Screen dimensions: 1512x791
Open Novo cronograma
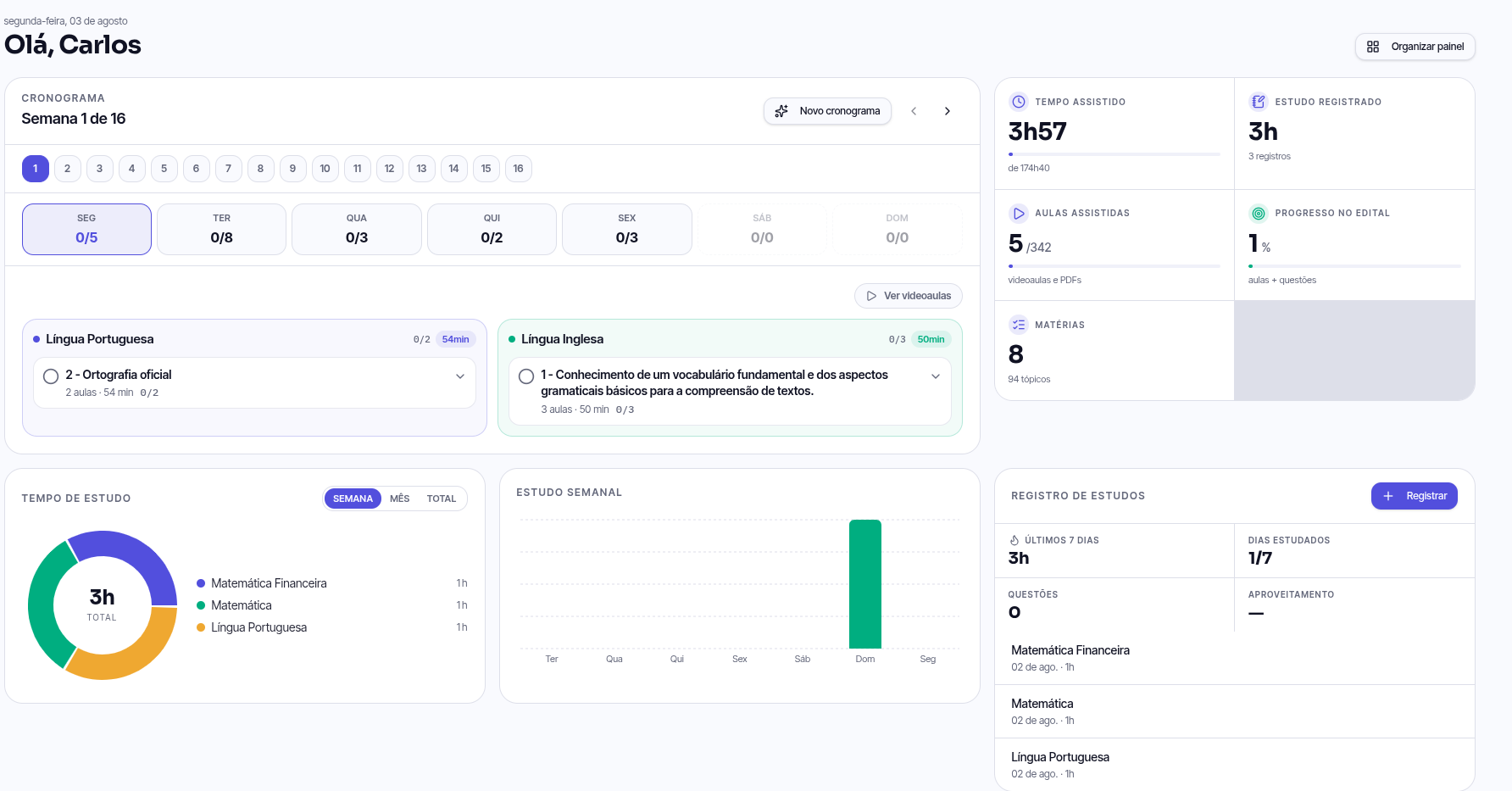pyautogui.click(x=827, y=111)
